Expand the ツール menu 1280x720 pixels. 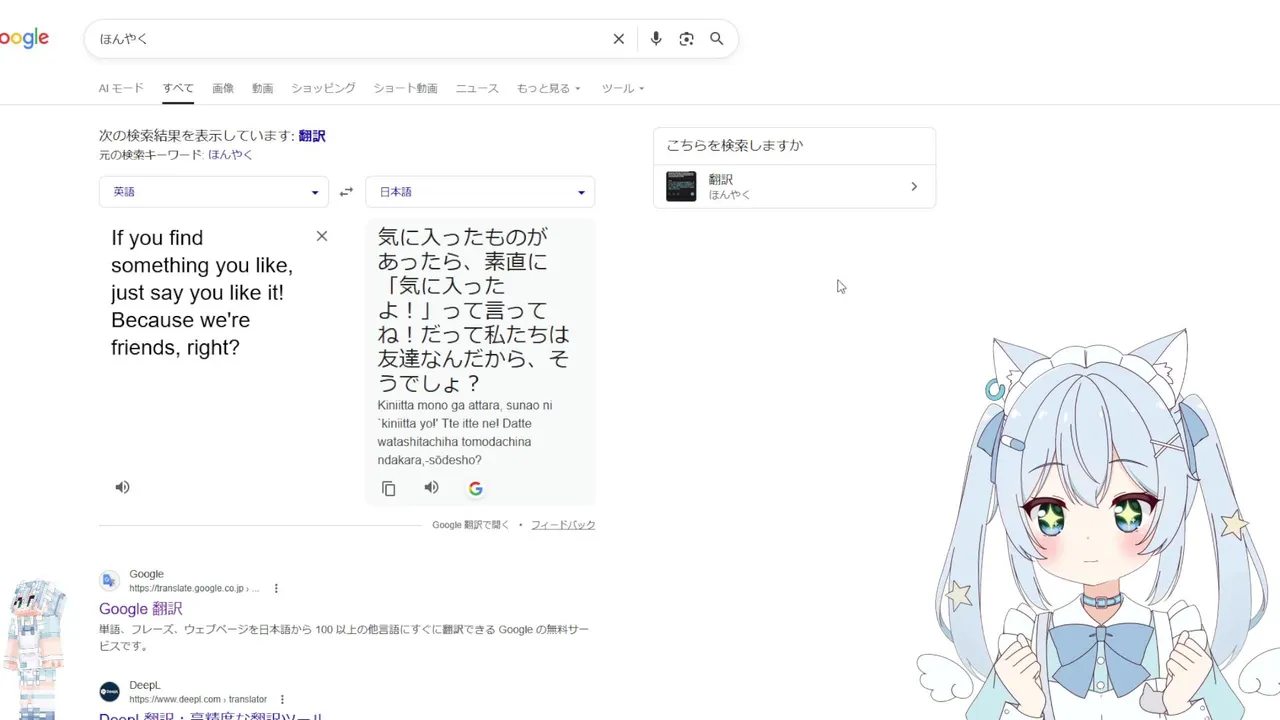click(x=623, y=88)
